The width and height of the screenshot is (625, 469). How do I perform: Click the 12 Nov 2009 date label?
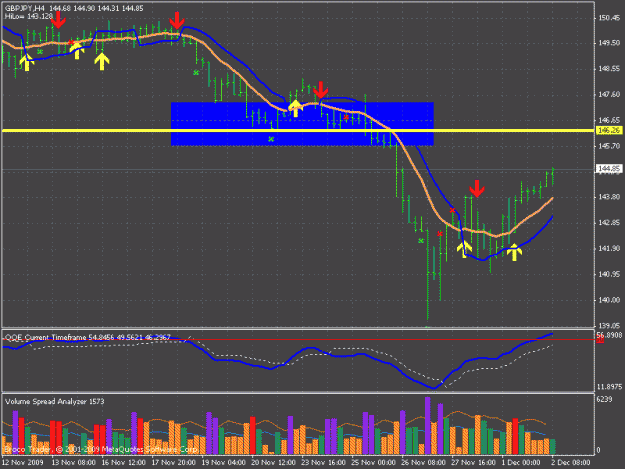point(22,463)
